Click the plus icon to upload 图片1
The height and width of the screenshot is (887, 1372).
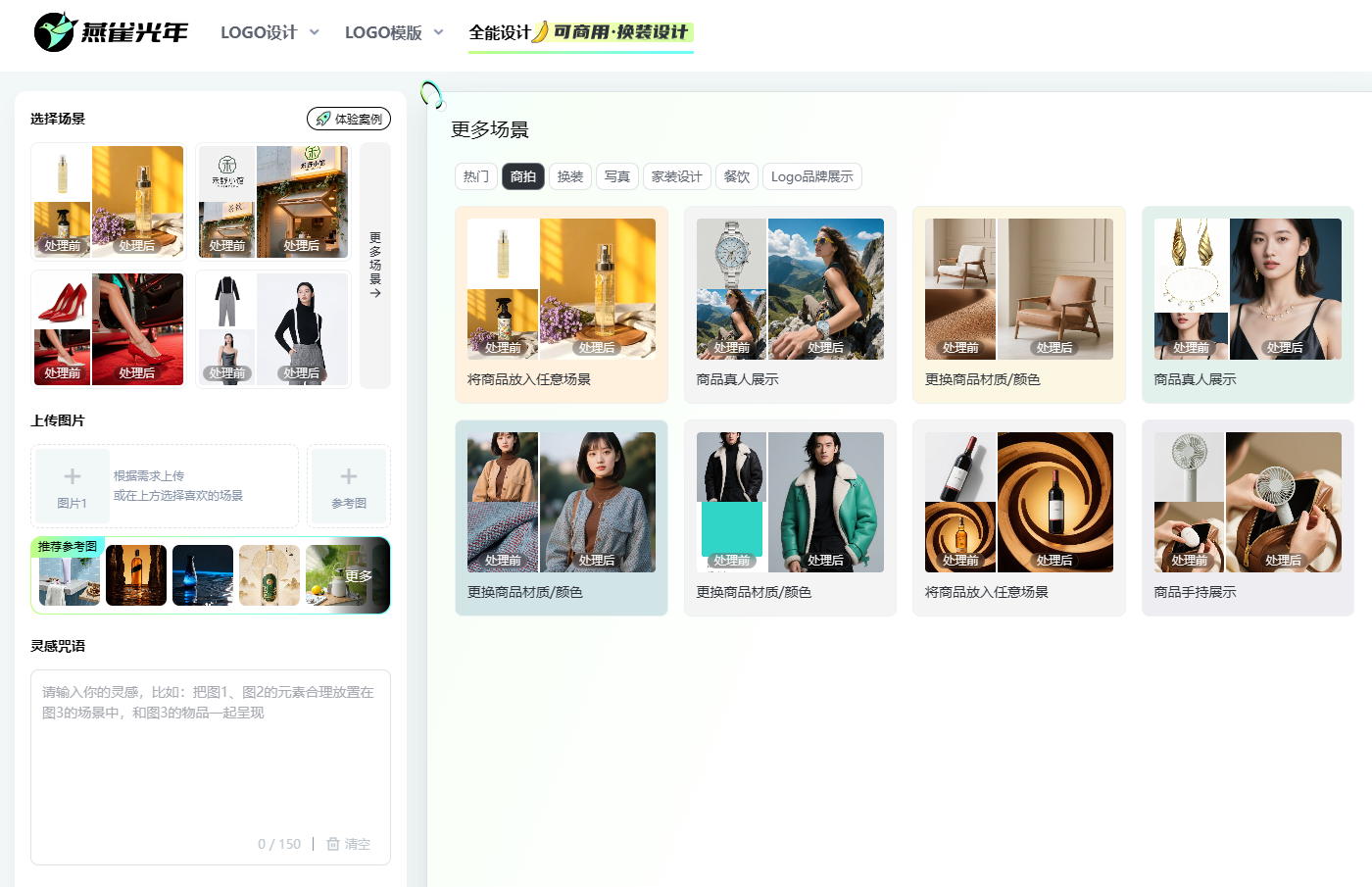point(72,476)
